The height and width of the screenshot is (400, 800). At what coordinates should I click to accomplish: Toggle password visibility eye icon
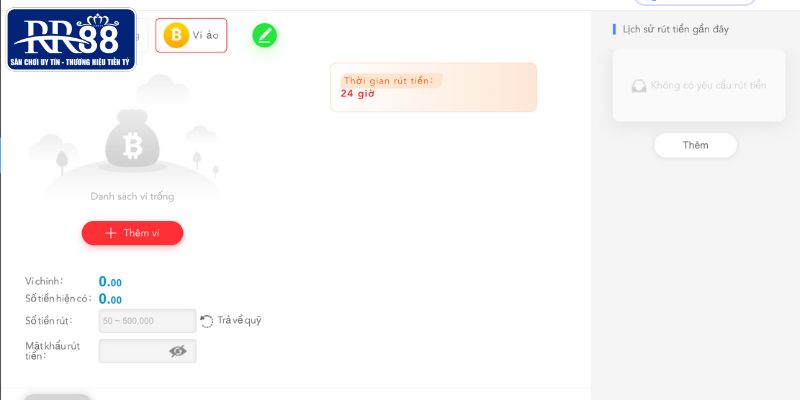pos(178,351)
